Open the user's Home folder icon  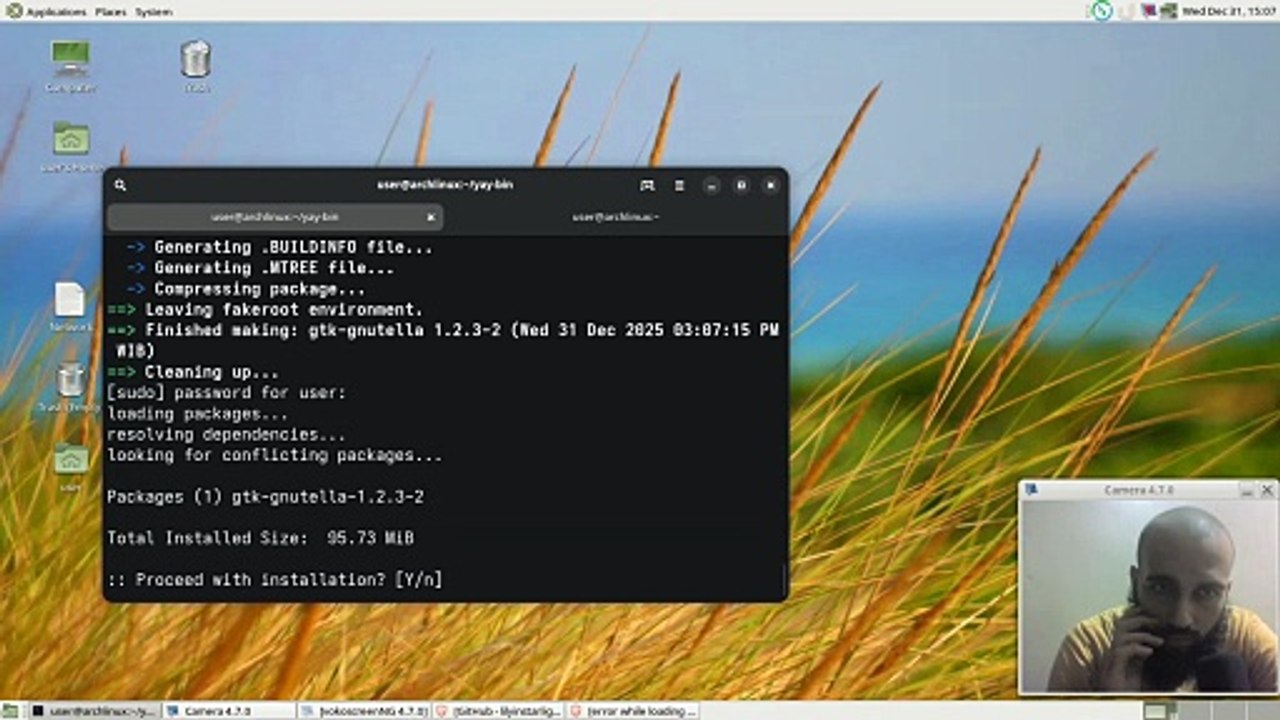71,146
